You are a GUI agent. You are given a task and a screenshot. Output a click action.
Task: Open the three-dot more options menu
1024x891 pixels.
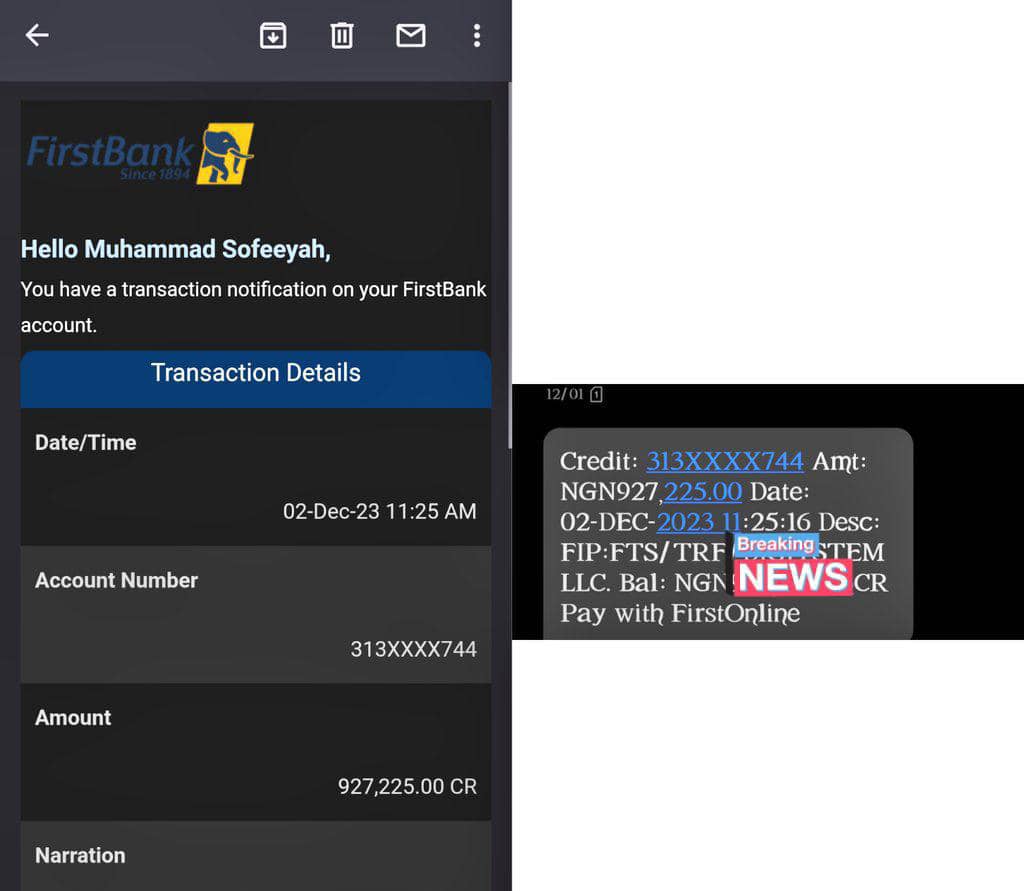[x=477, y=36]
